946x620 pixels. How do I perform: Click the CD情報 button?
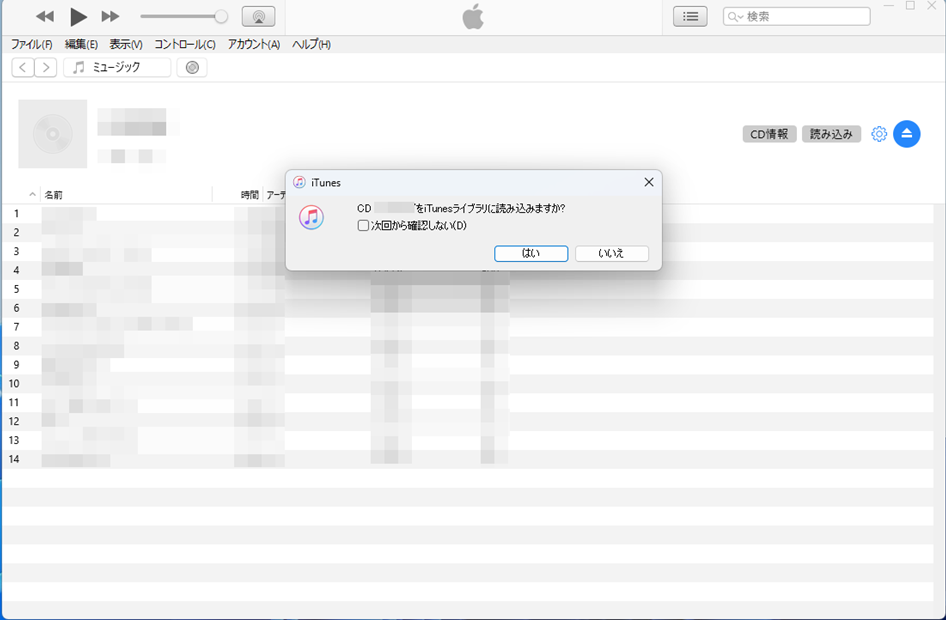click(769, 134)
